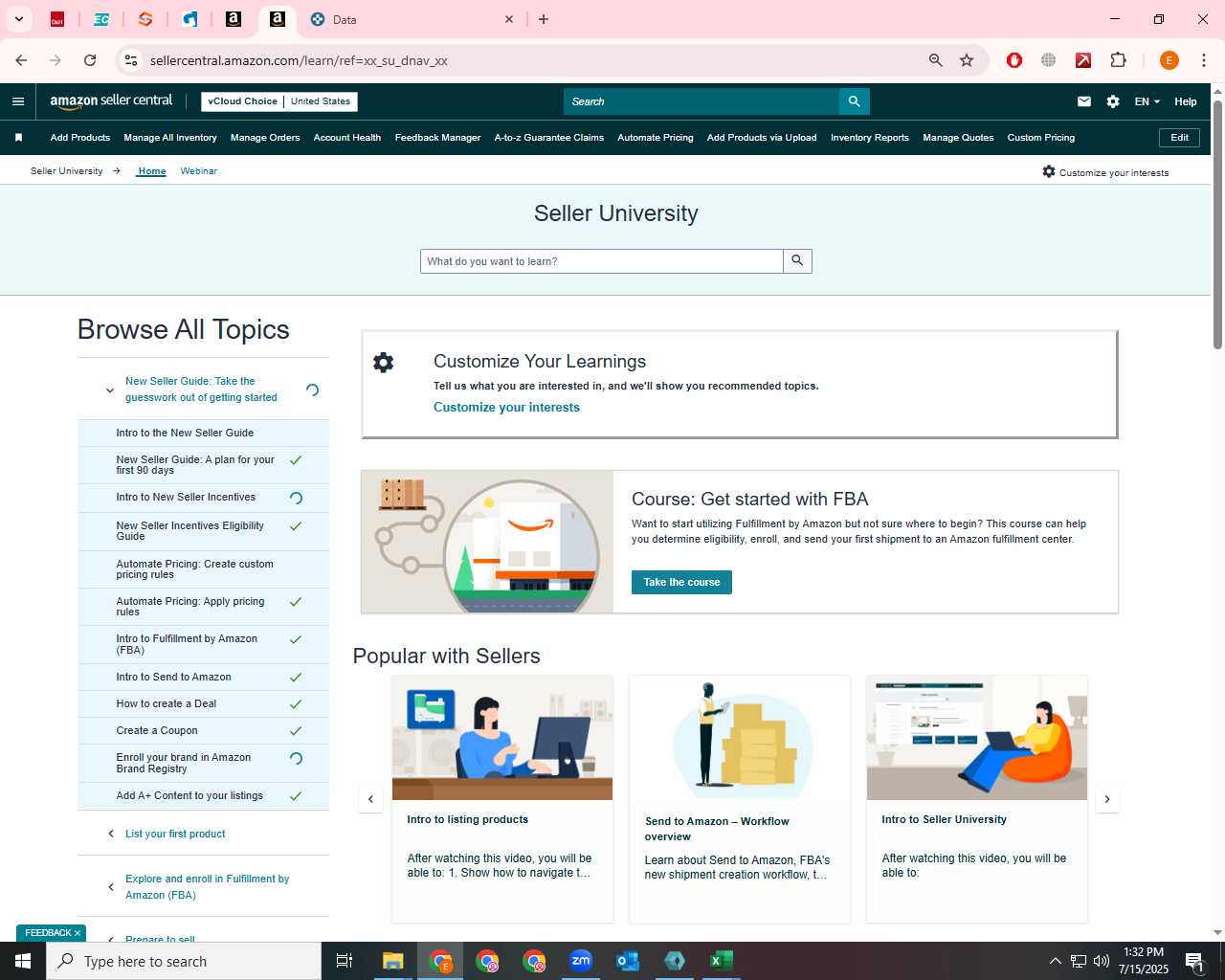The image size is (1225, 980).
Task: Click the bookmark icon in navigation bar
Action: click(18, 138)
